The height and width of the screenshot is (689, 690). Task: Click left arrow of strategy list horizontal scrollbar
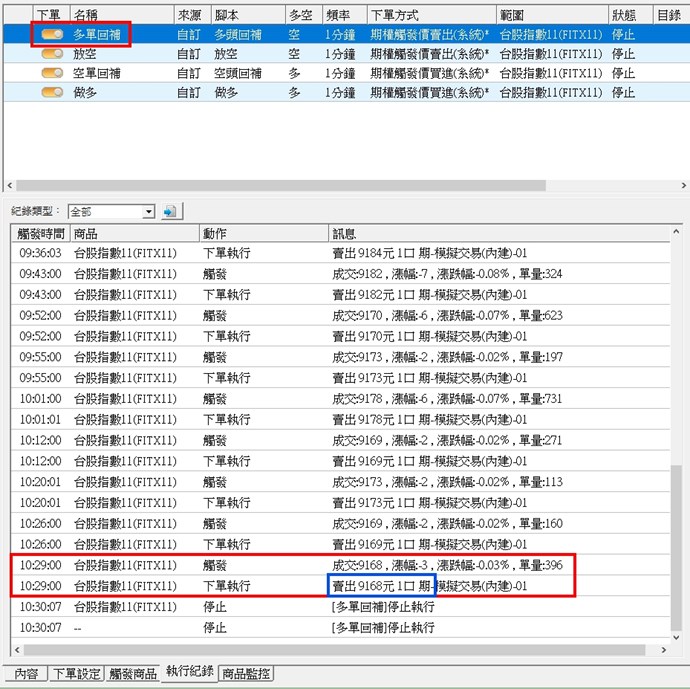tap(10, 185)
